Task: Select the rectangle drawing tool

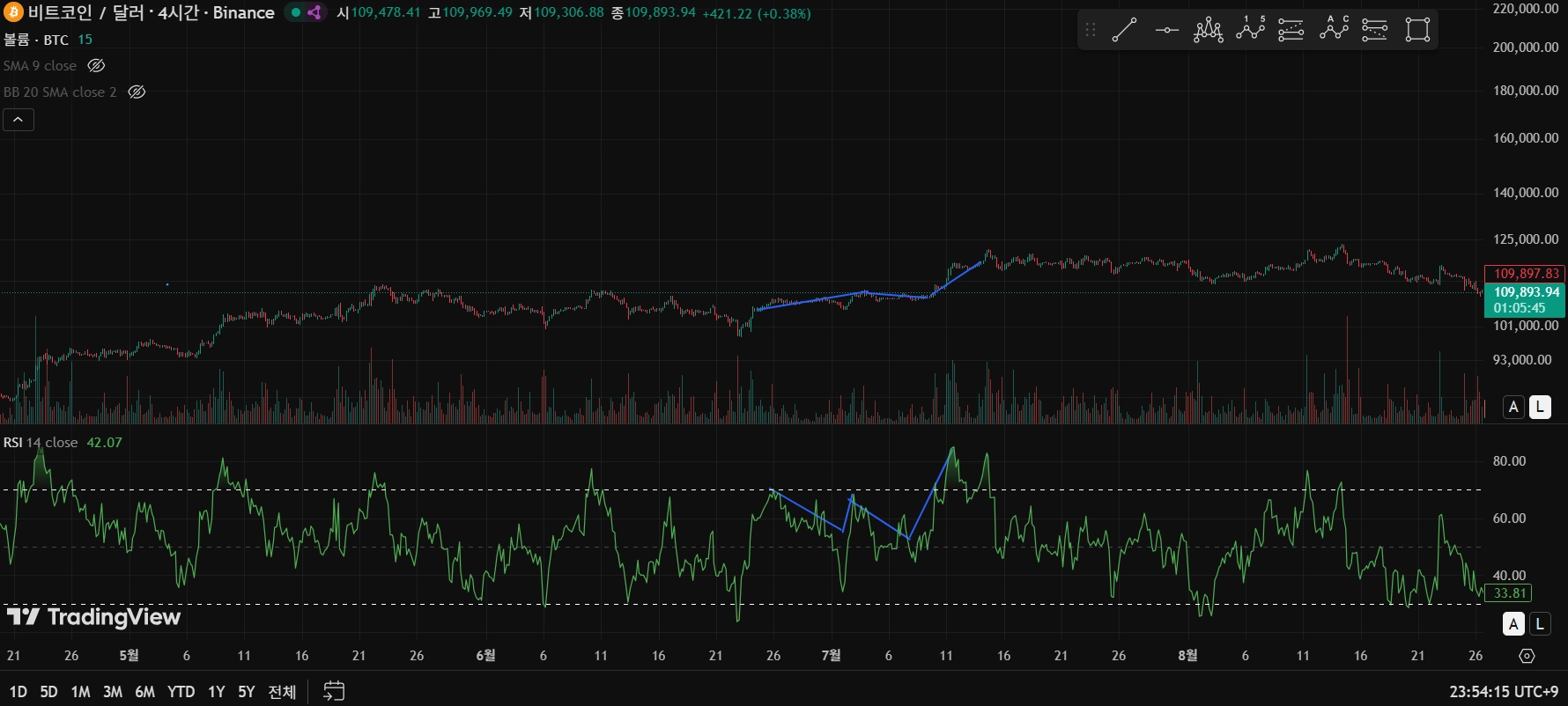Action: pos(1417,30)
